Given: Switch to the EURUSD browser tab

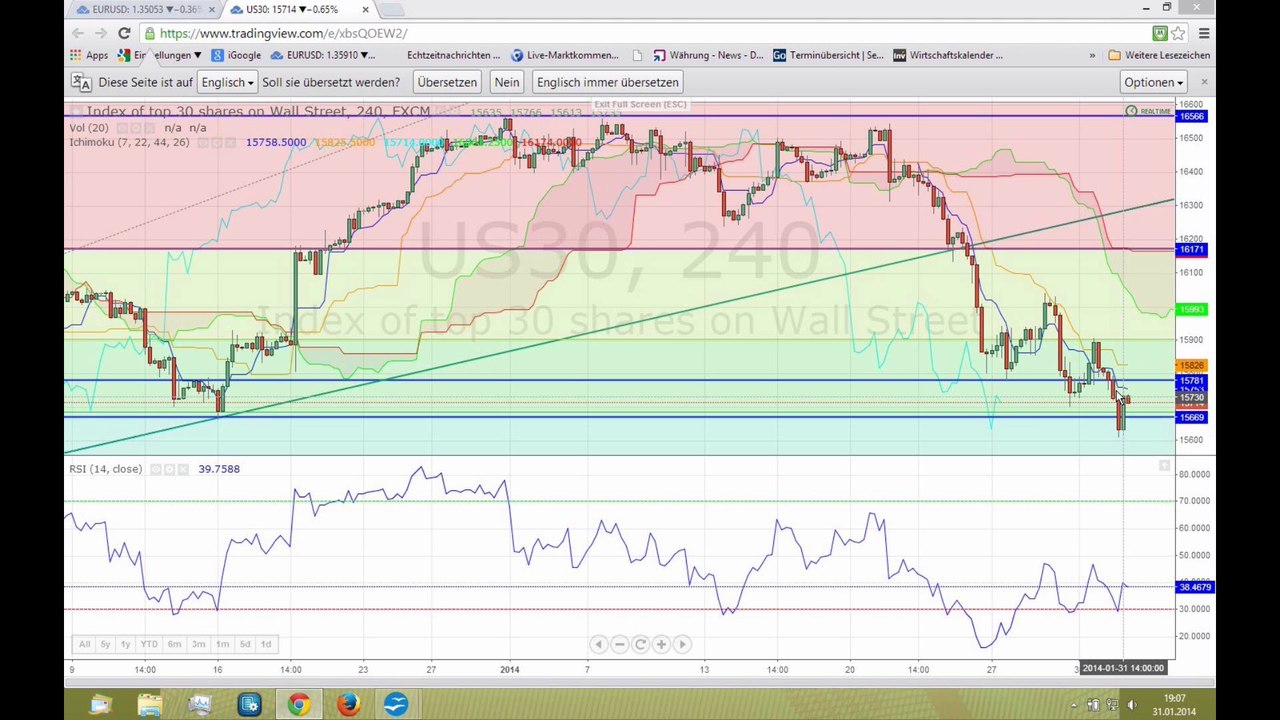Looking at the screenshot, I should [x=143, y=10].
